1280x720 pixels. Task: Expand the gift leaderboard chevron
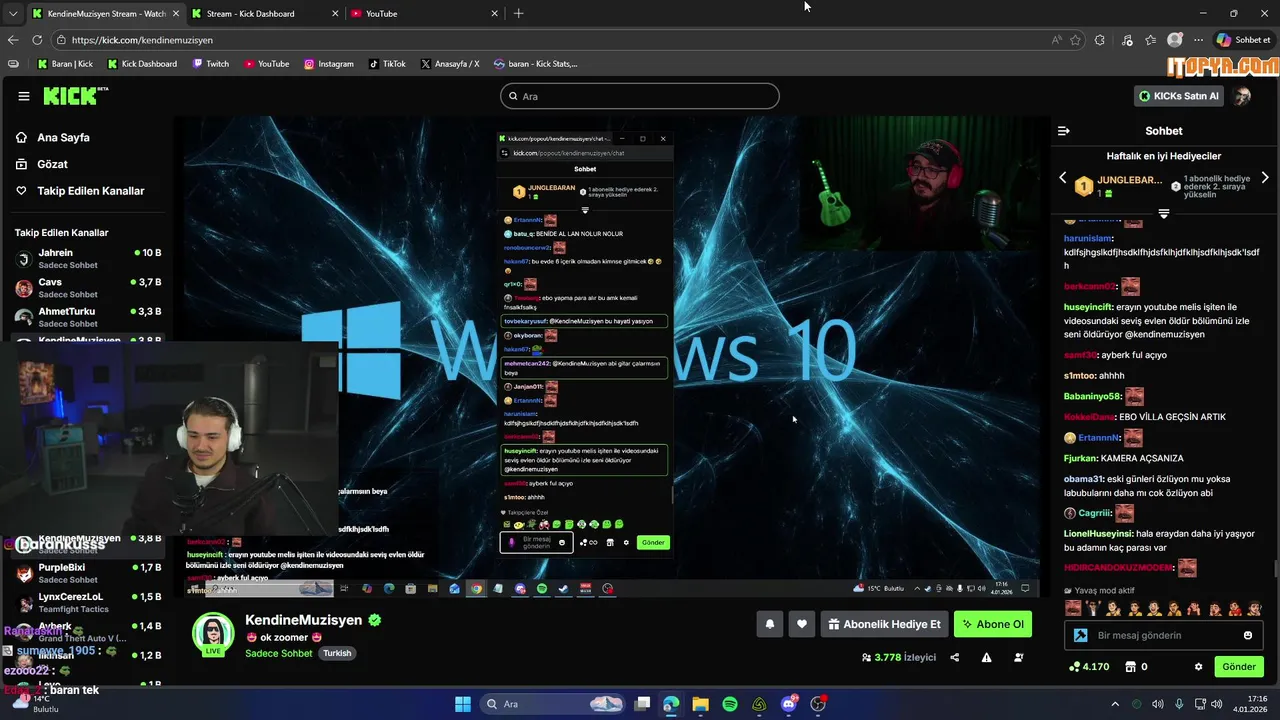pyautogui.click(x=1164, y=214)
